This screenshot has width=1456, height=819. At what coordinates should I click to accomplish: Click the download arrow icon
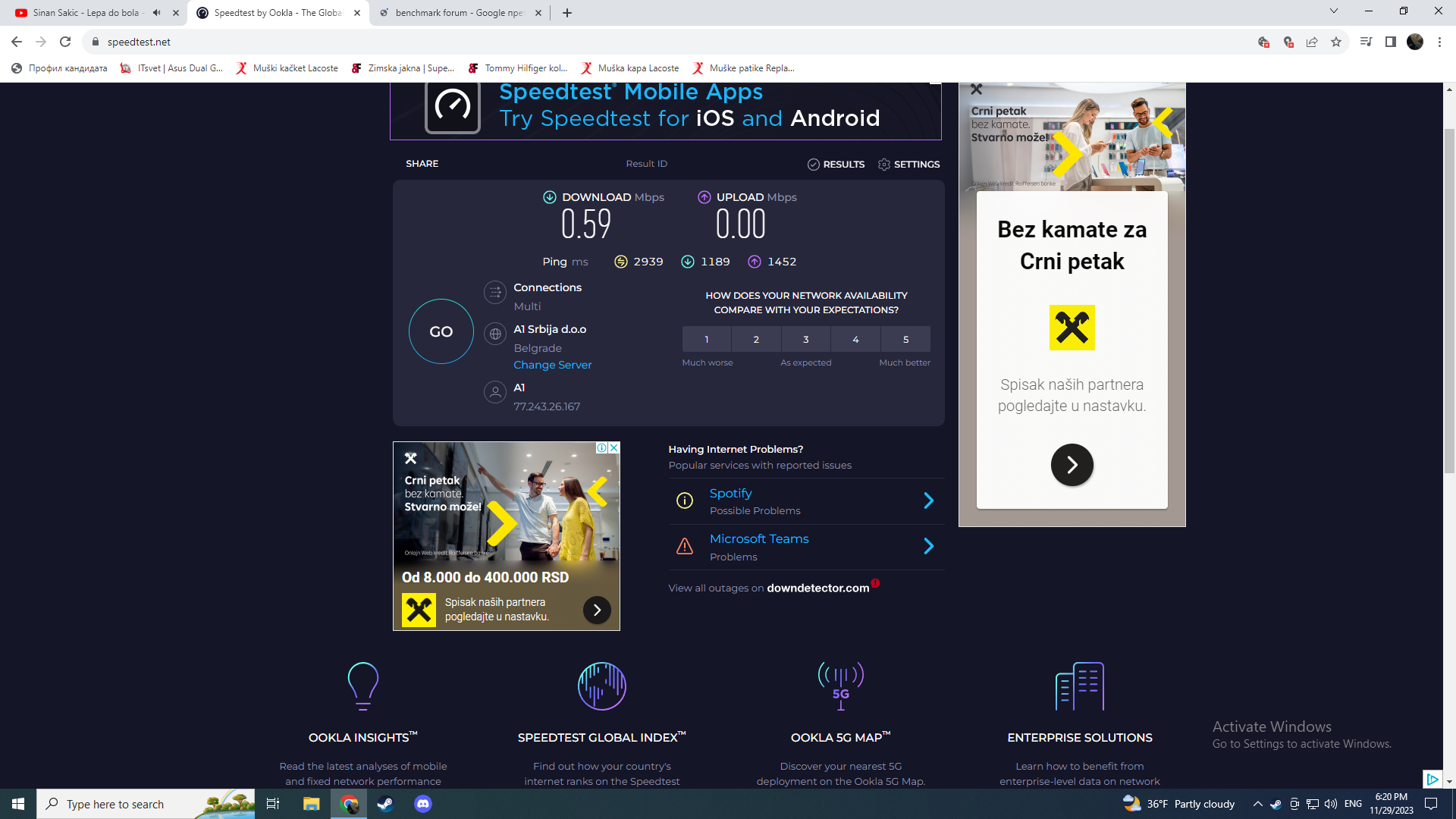[x=550, y=197]
